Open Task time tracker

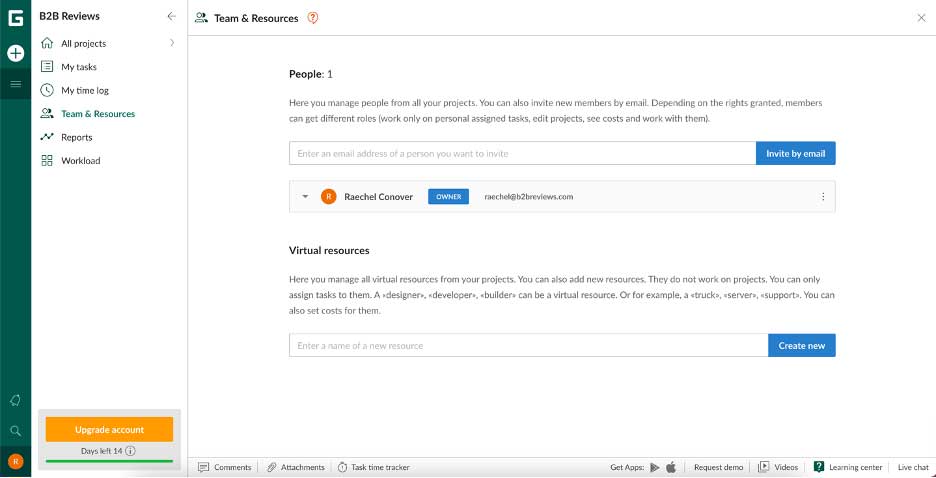374,467
